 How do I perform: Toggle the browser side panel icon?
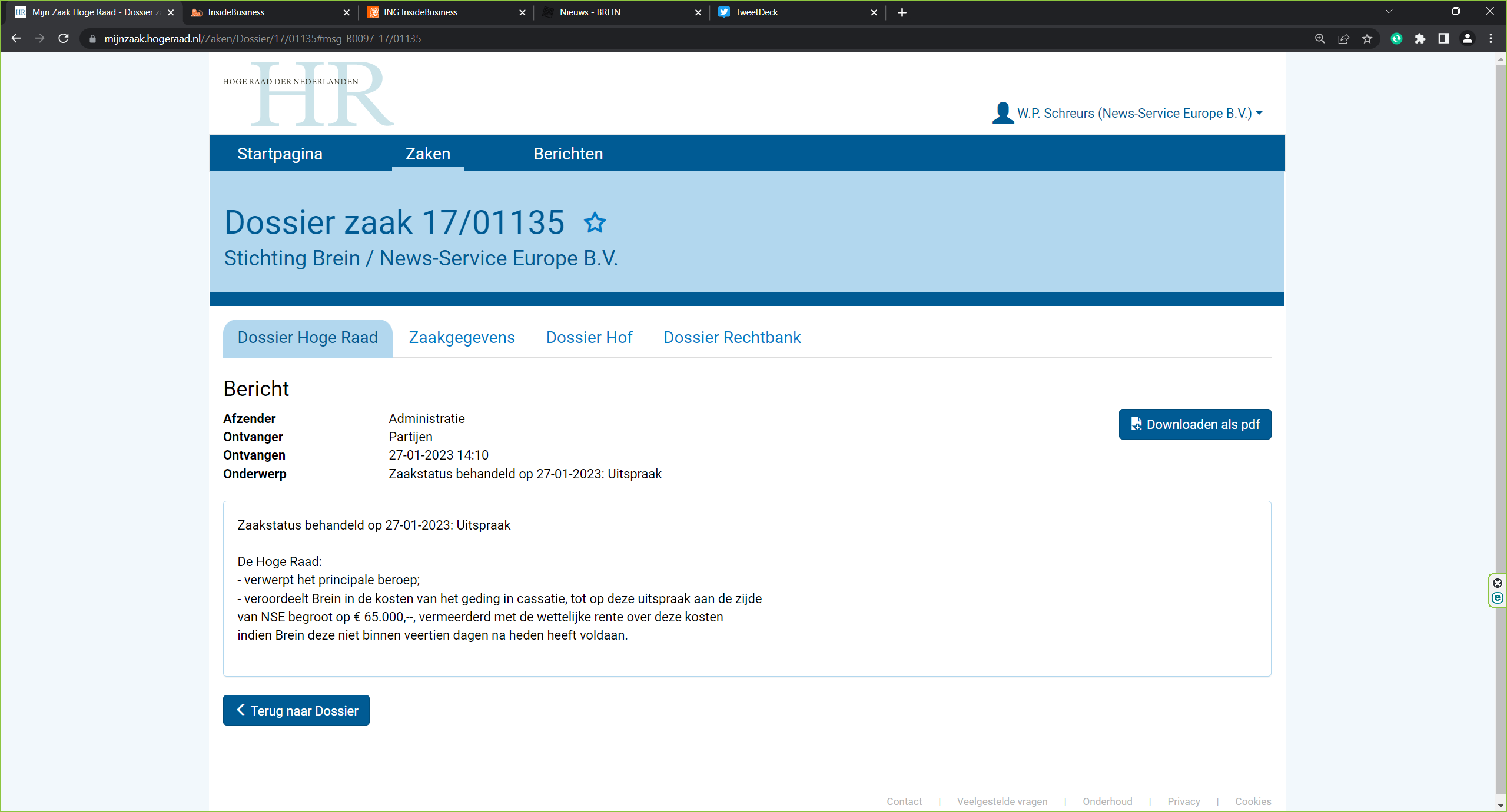[1443, 39]
